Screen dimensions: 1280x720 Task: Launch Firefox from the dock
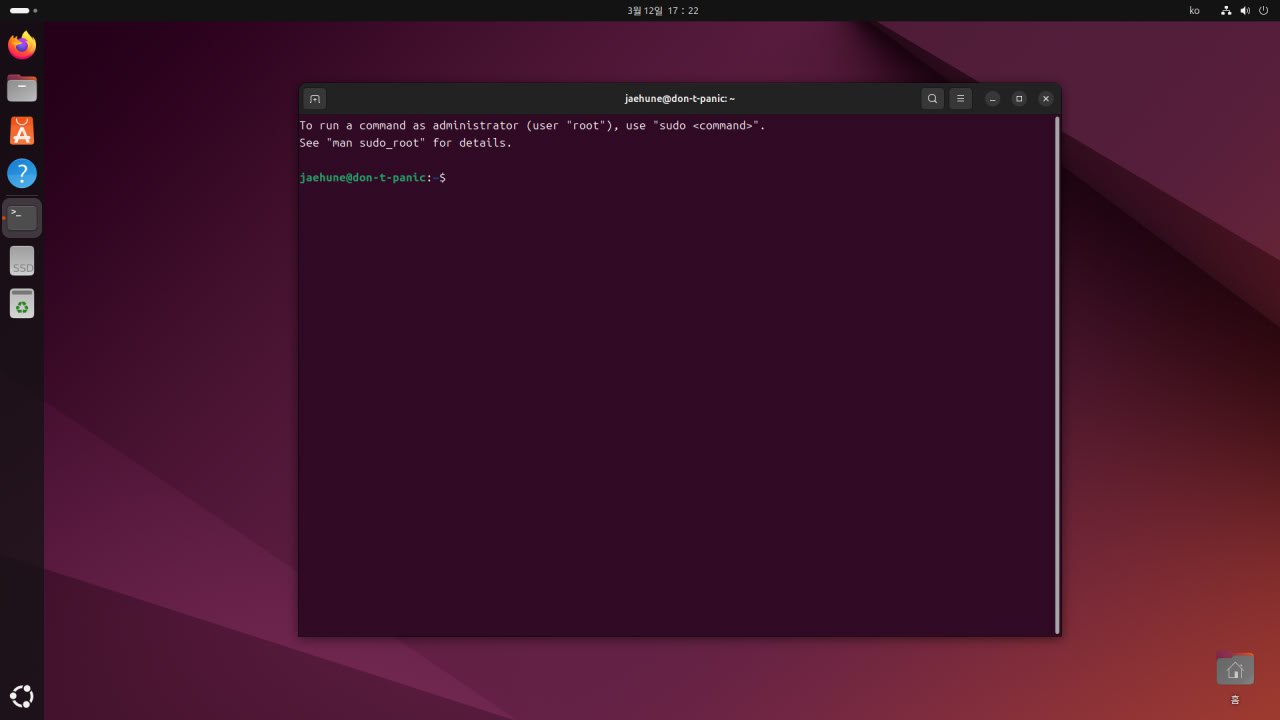(22, 45)
